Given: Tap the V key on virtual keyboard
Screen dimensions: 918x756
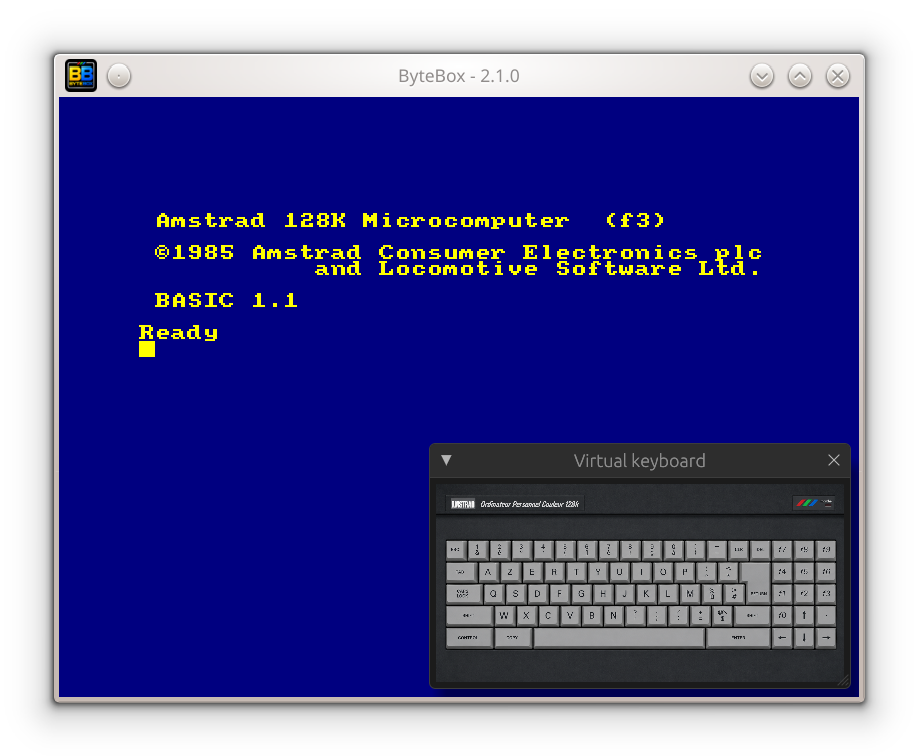Looking at the screenshot, I should [570, 615].
